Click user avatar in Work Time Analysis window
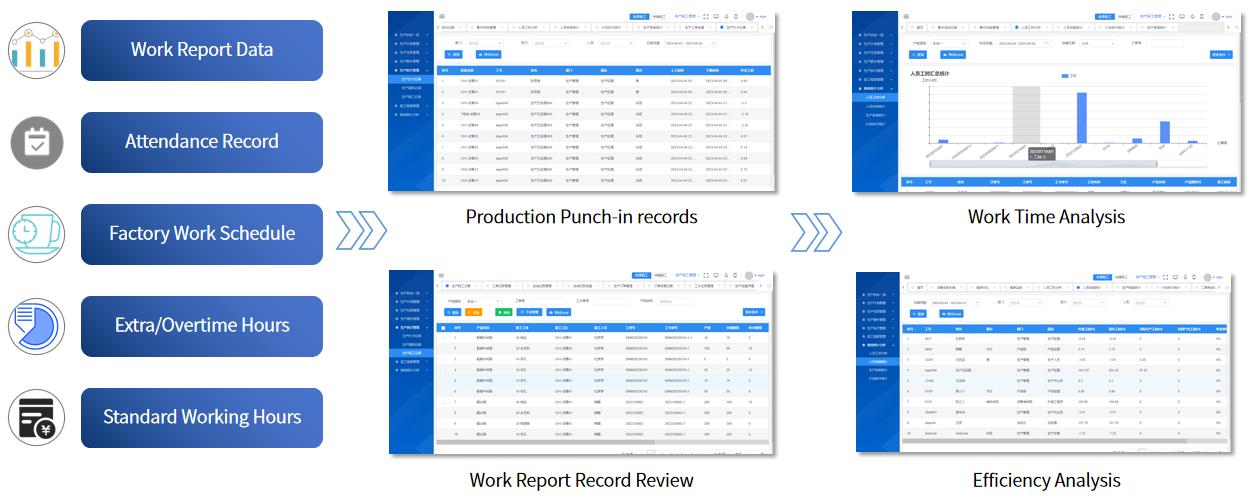Image resolution: width=1257 pixels, height=501 pixels. click(x=1216, y=16)
